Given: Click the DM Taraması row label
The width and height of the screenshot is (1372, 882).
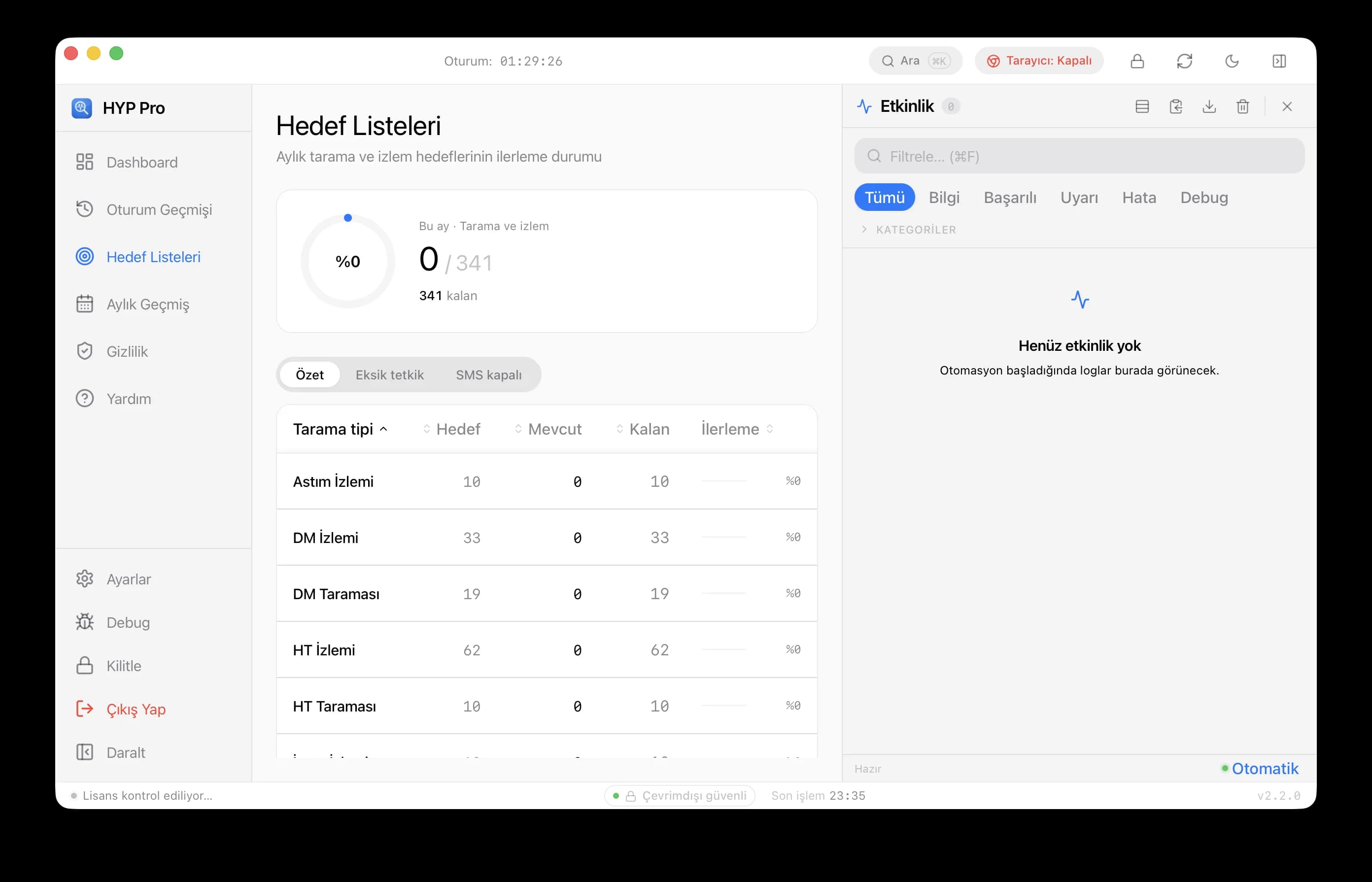Looking at the screenshot, I should 336,594.
